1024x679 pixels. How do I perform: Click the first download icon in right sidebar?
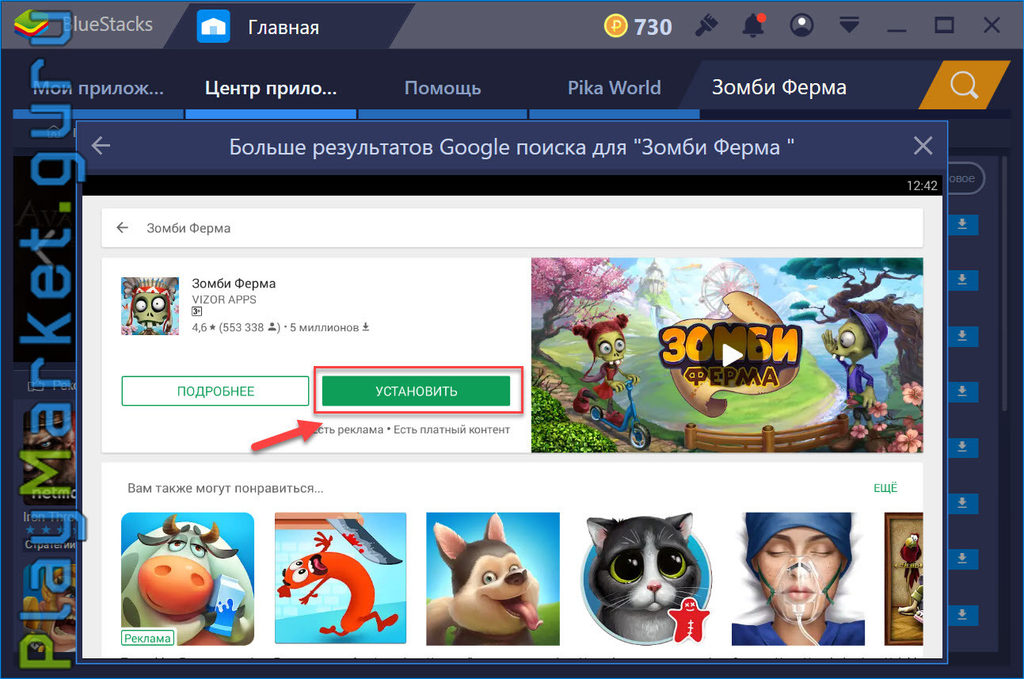click(x=962, y=225)
